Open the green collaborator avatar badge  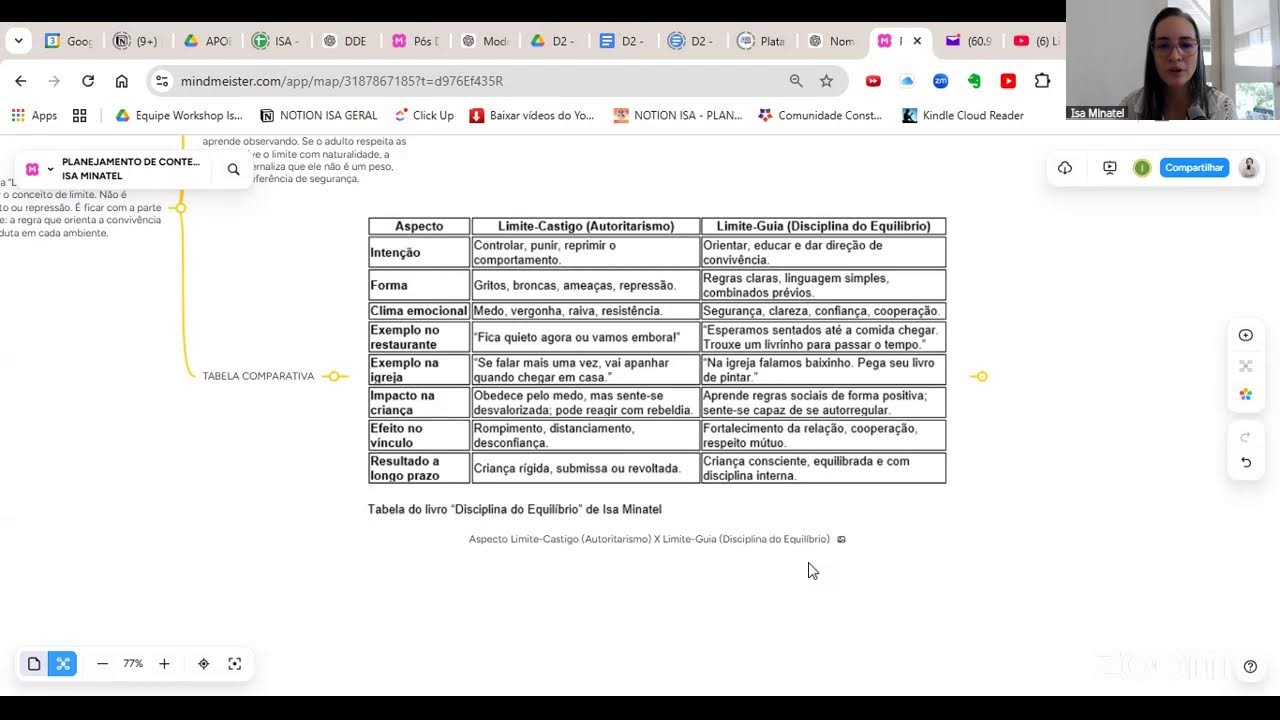(1142, 168)
